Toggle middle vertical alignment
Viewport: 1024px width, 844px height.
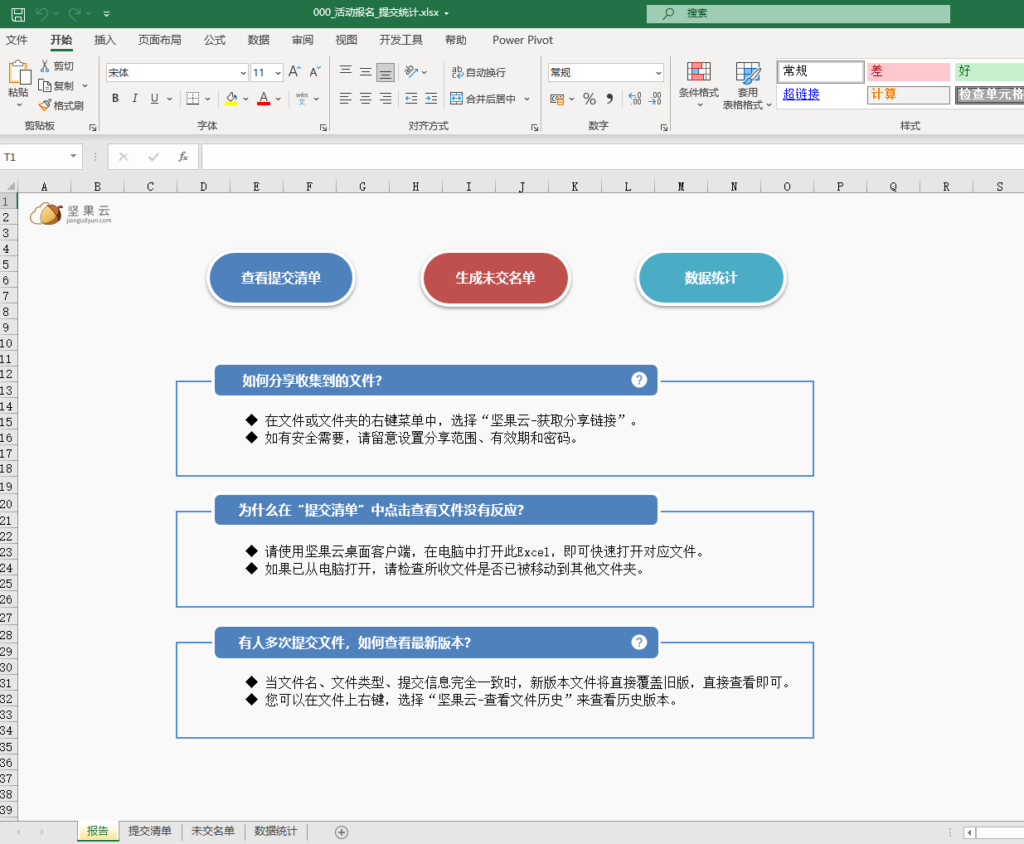(x=366, y=72)
